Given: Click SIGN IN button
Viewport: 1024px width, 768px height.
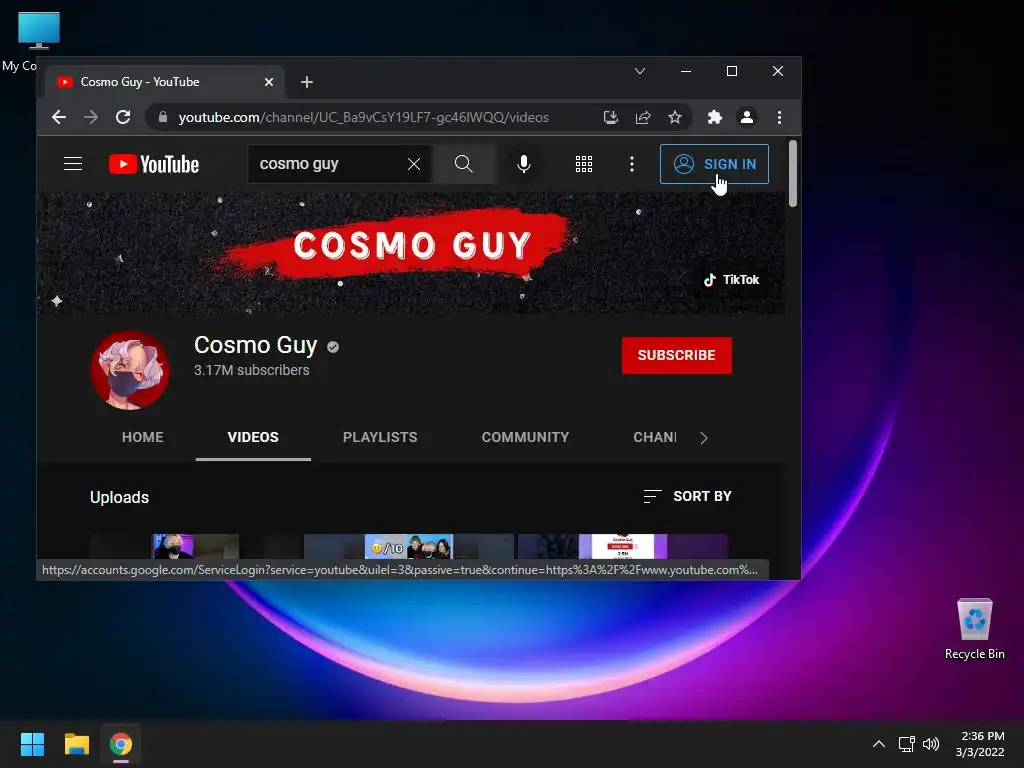Looking at the screenshot, I should point(714,164).
